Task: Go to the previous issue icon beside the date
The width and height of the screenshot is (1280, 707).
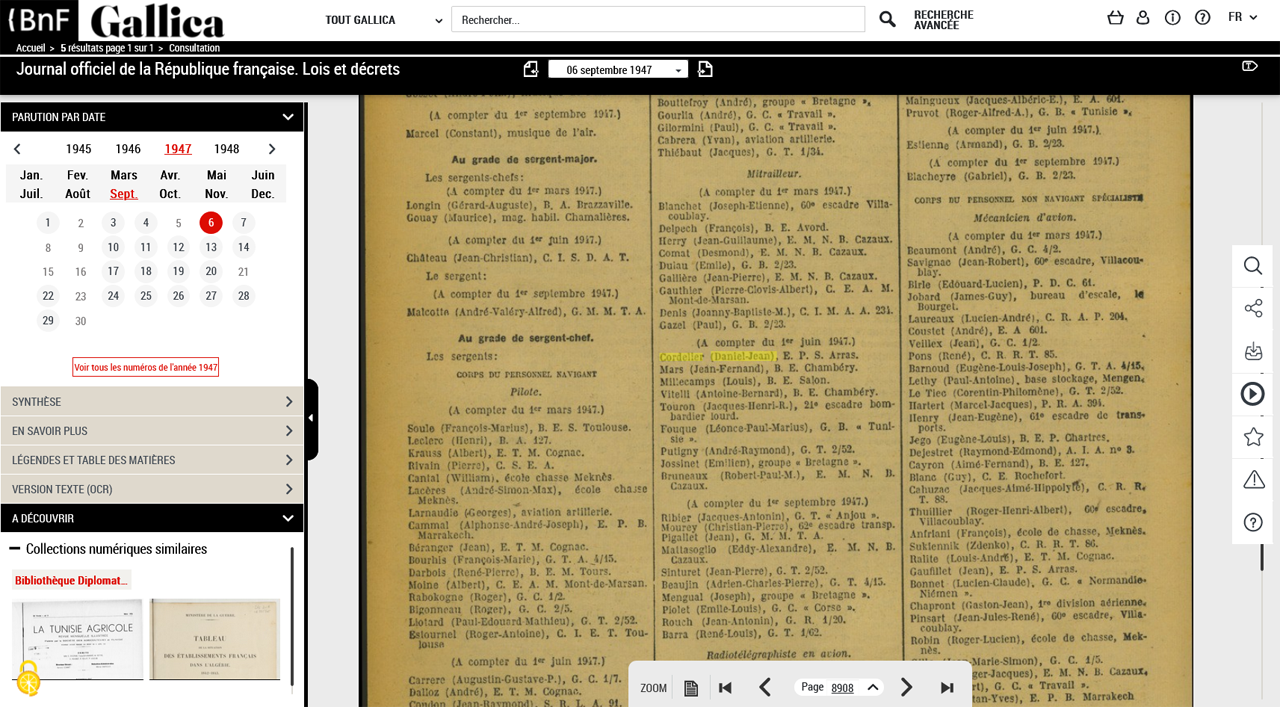Action: (x=531, y=69)
